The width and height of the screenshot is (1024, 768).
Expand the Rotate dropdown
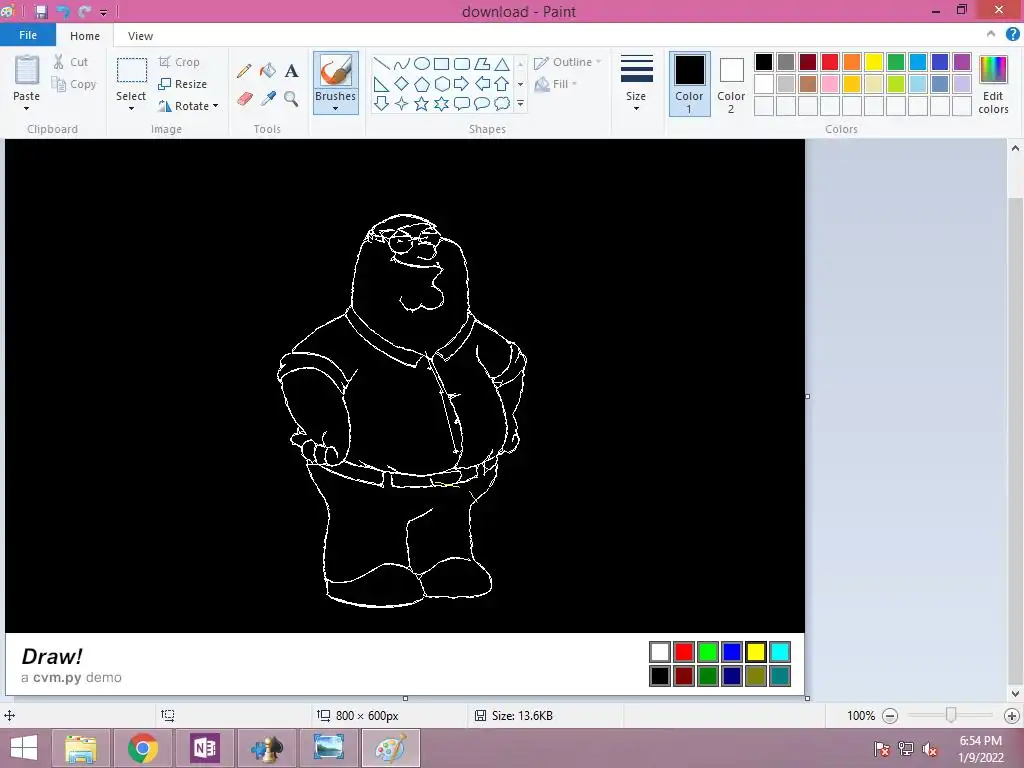(x=216, y=106)
